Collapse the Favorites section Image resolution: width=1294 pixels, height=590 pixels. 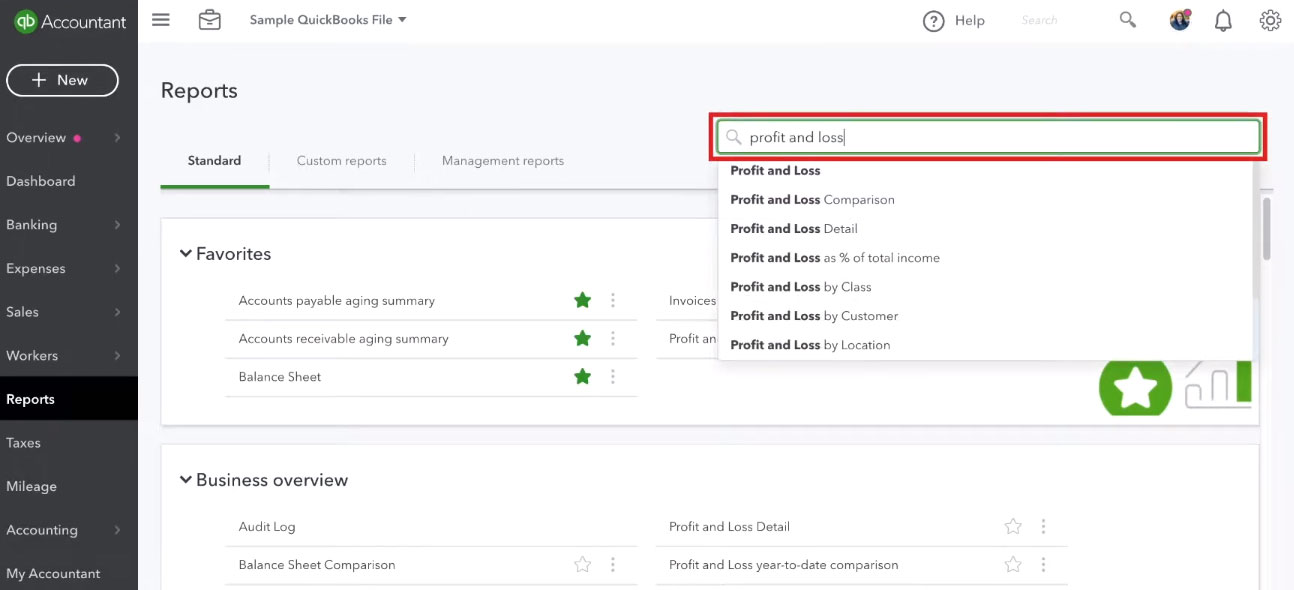pos(185,254)
